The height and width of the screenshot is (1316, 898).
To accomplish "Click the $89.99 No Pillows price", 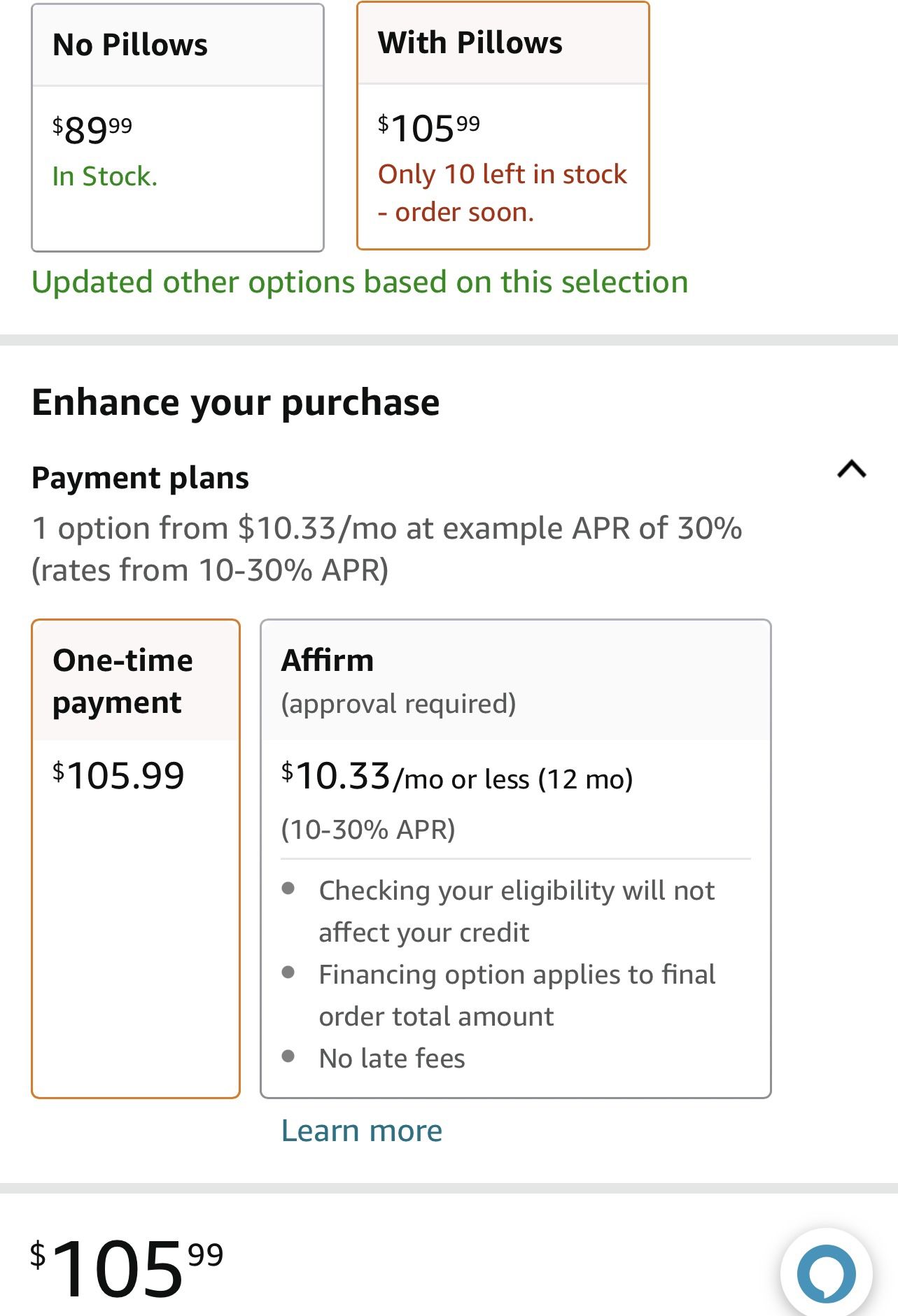I will click(92, 129).
